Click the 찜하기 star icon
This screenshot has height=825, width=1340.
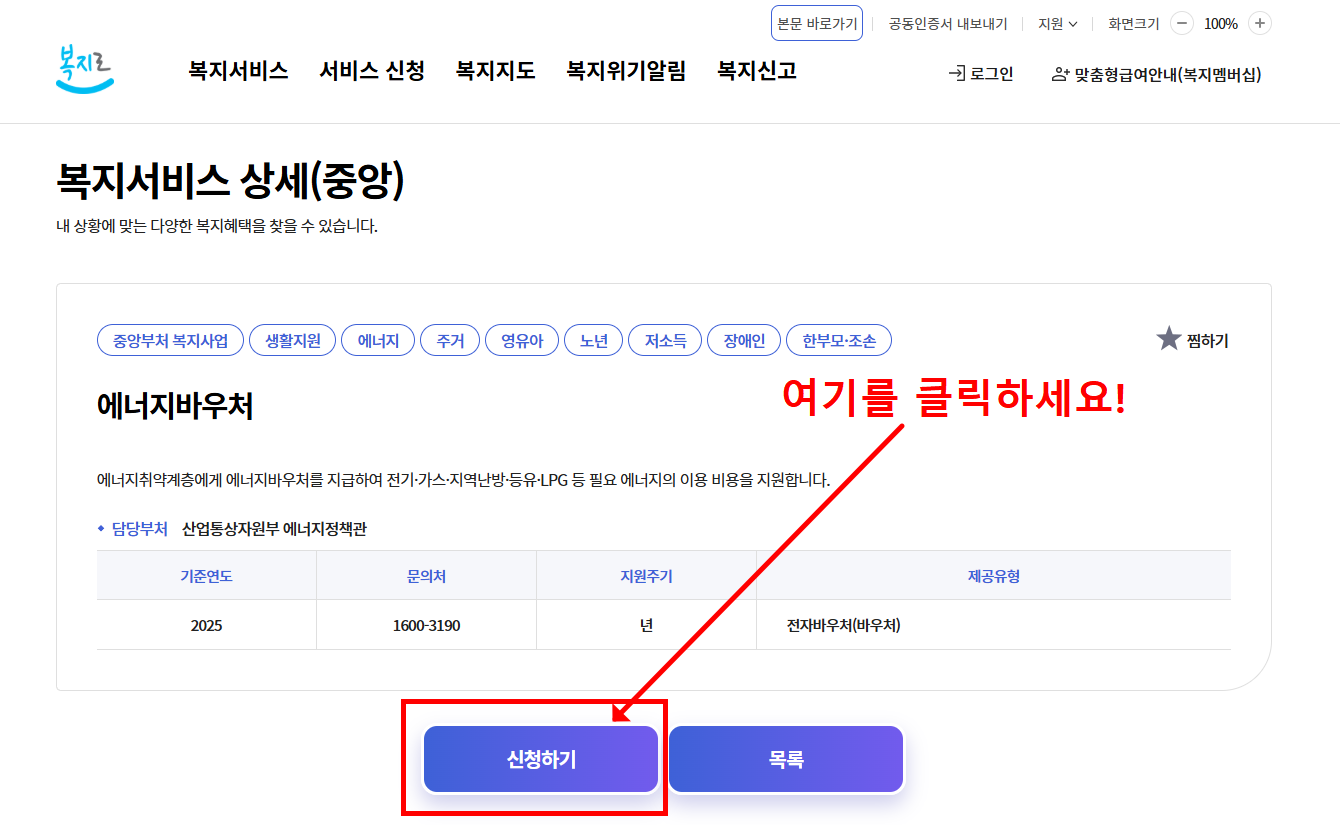pyautogui.click(x=1167, y=338)
